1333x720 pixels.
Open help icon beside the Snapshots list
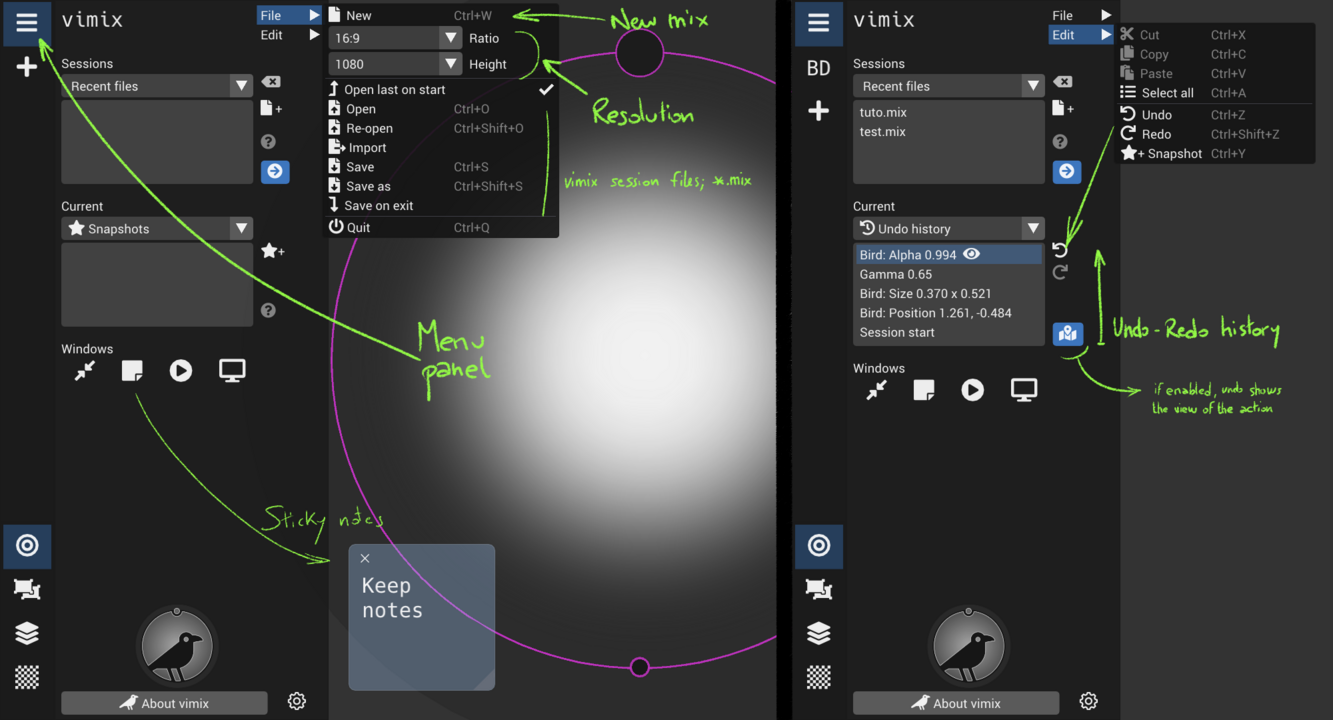pos(268,311)
